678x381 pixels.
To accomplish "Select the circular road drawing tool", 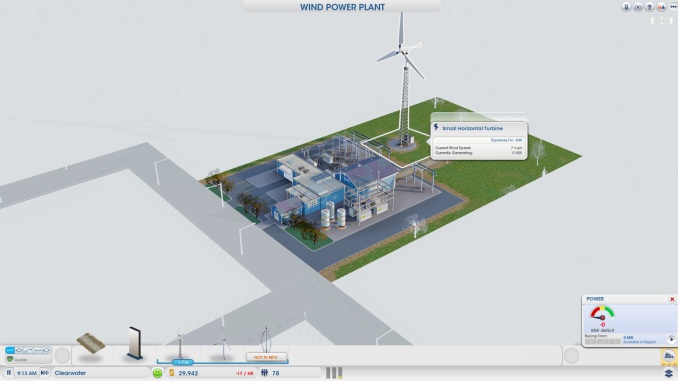I will [x=47, y=350].
